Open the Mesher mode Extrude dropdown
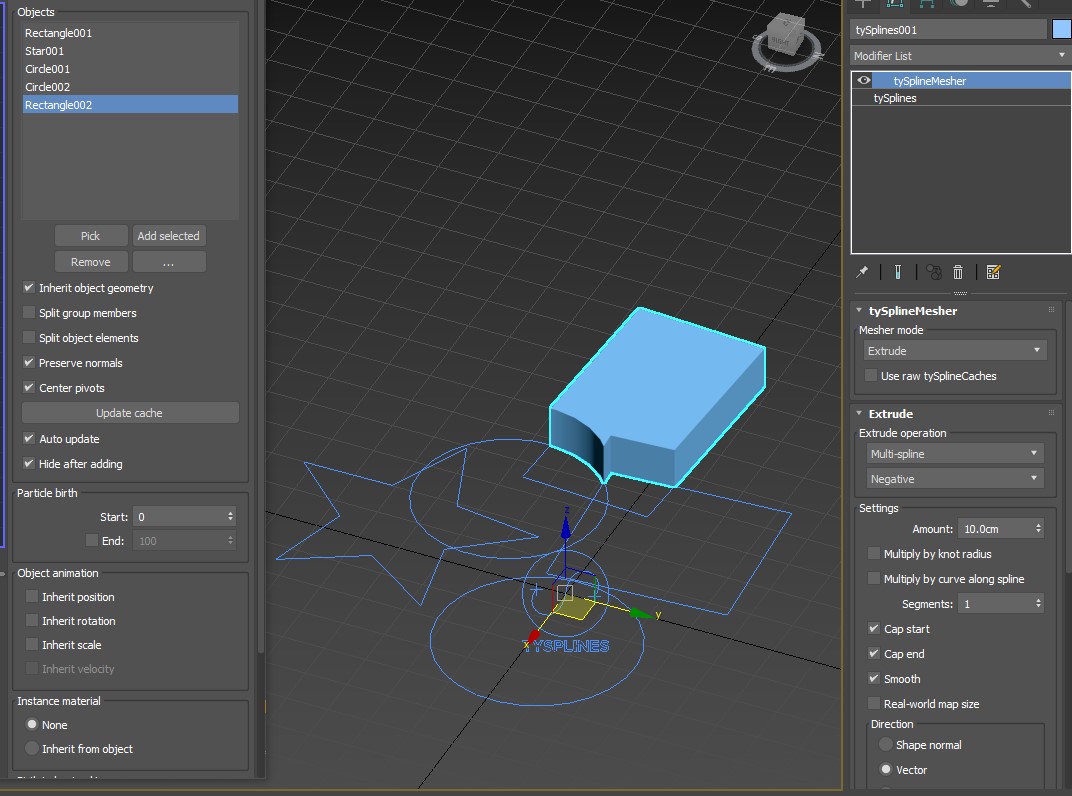 click(x=954, y=351)
